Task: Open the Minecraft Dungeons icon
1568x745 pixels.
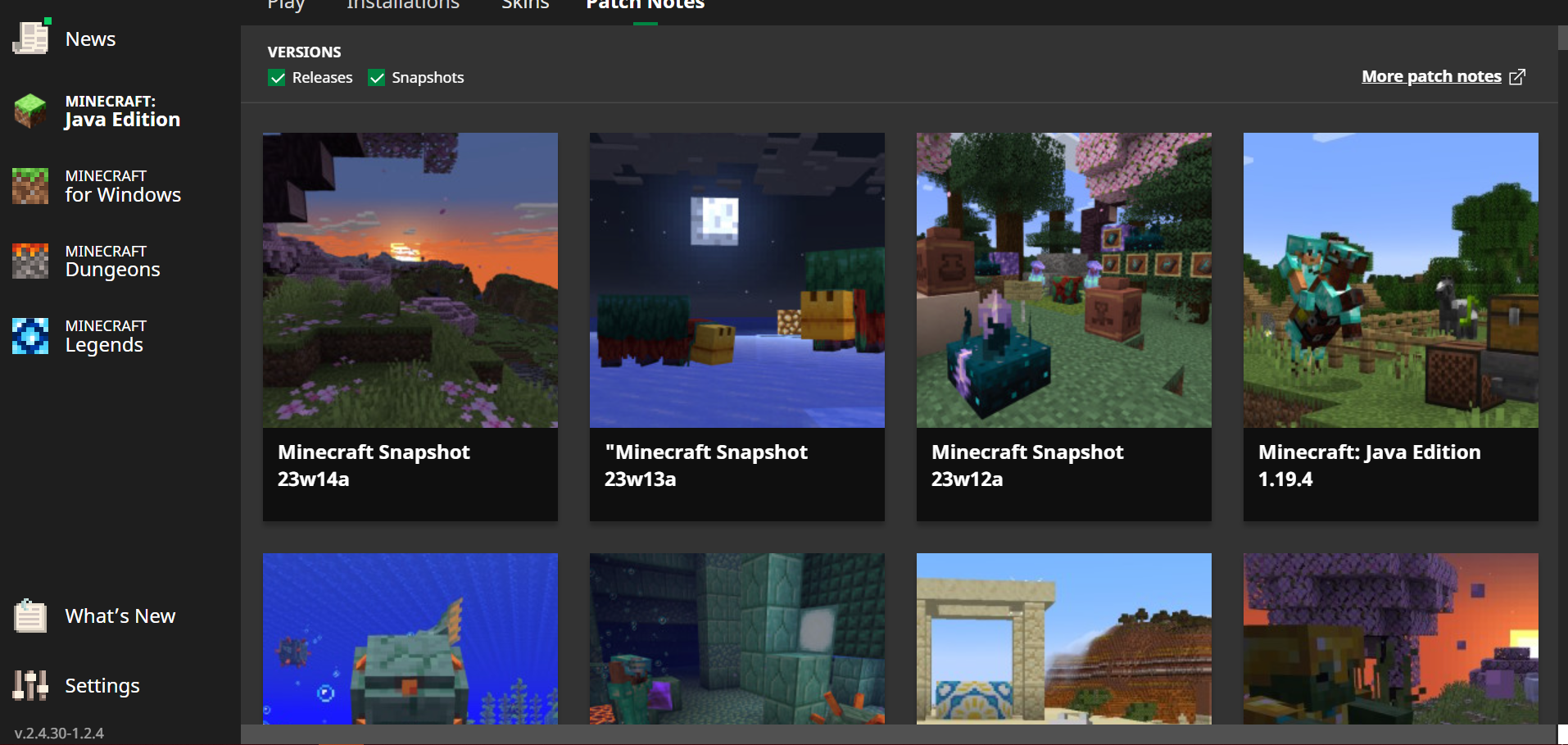Action: point(31,261)
